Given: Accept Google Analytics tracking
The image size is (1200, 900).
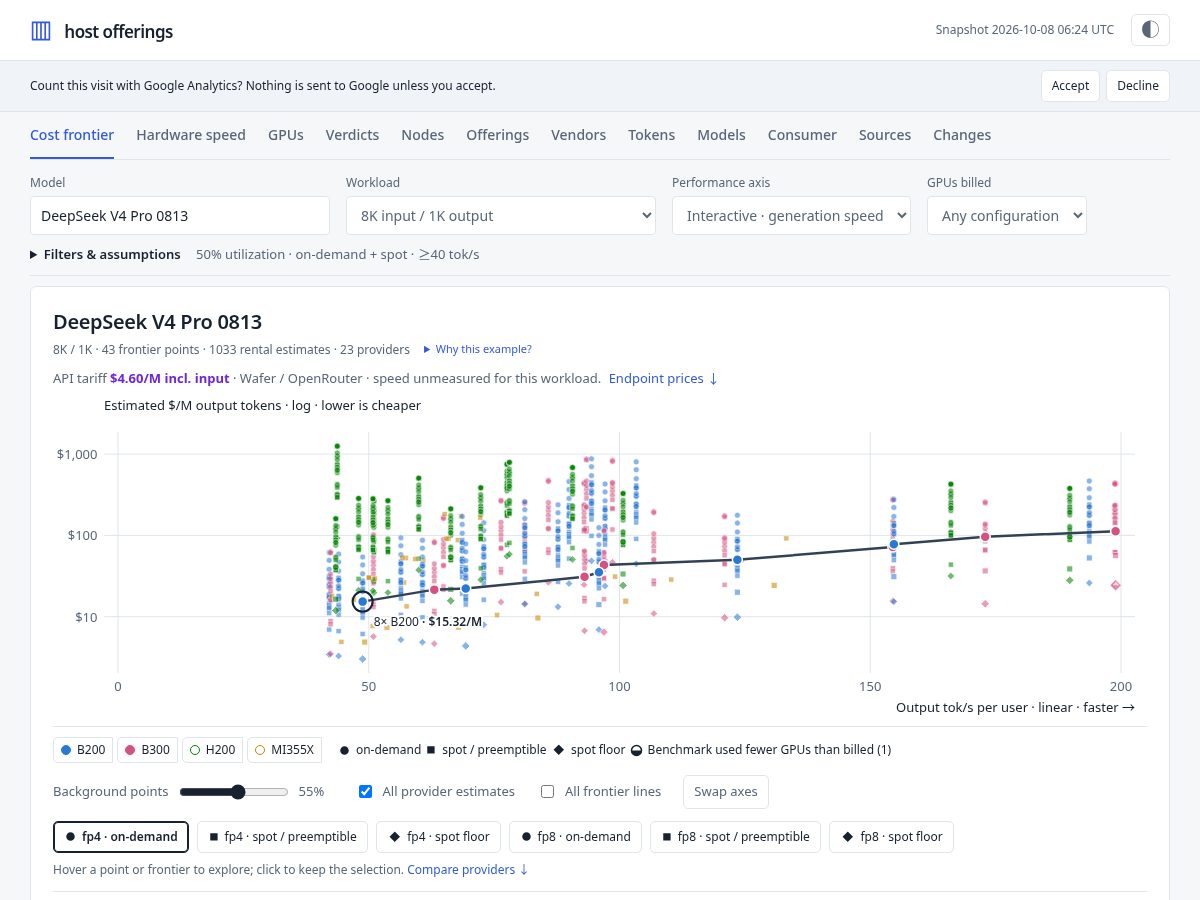Looking at the screenshot, I should (1070, 86).
